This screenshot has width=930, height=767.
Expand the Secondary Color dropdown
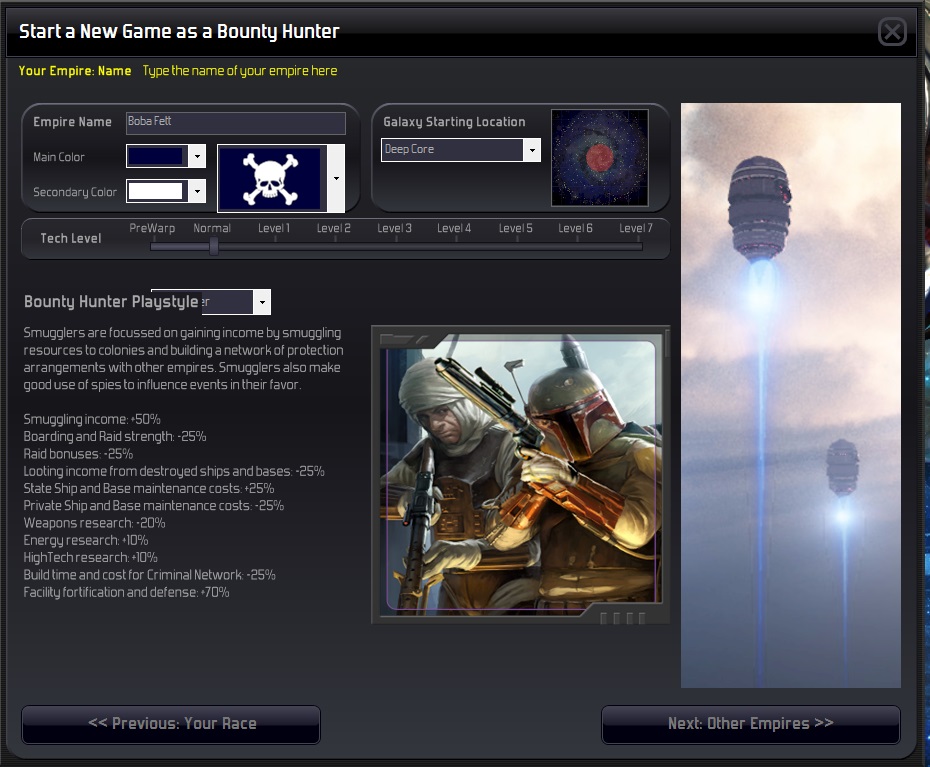click(197, 191)
